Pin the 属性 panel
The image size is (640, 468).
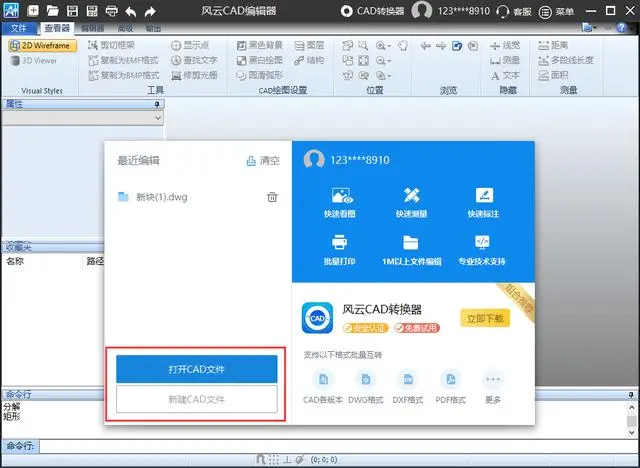click(x=157, y=104)
